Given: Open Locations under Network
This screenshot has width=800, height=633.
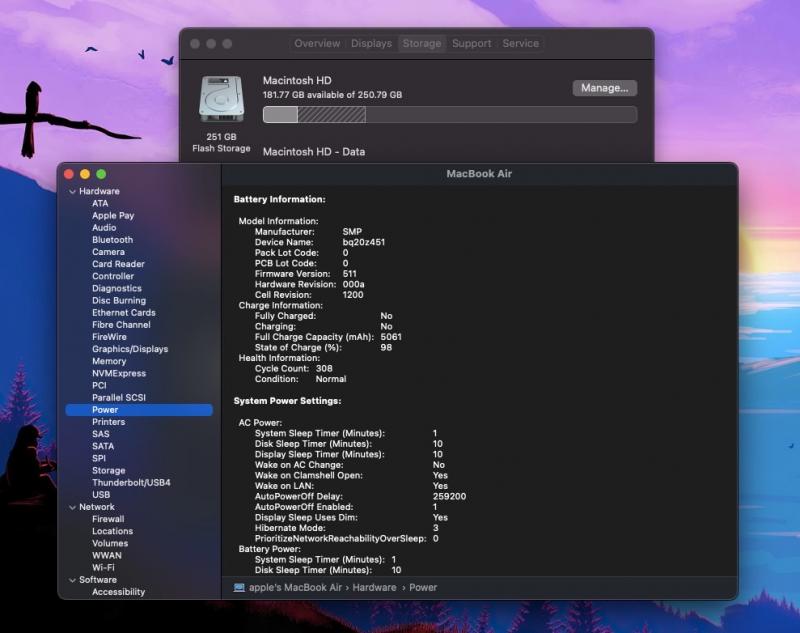Looking at the screenshot, I should [112, 531].
